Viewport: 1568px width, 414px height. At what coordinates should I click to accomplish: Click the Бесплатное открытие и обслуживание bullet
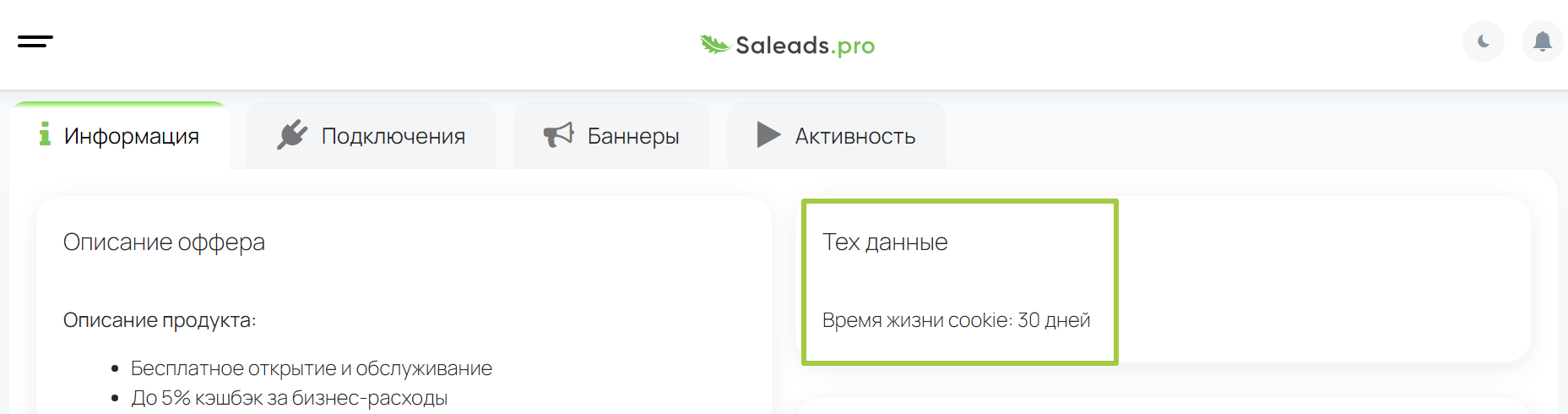tap(312, 369)
